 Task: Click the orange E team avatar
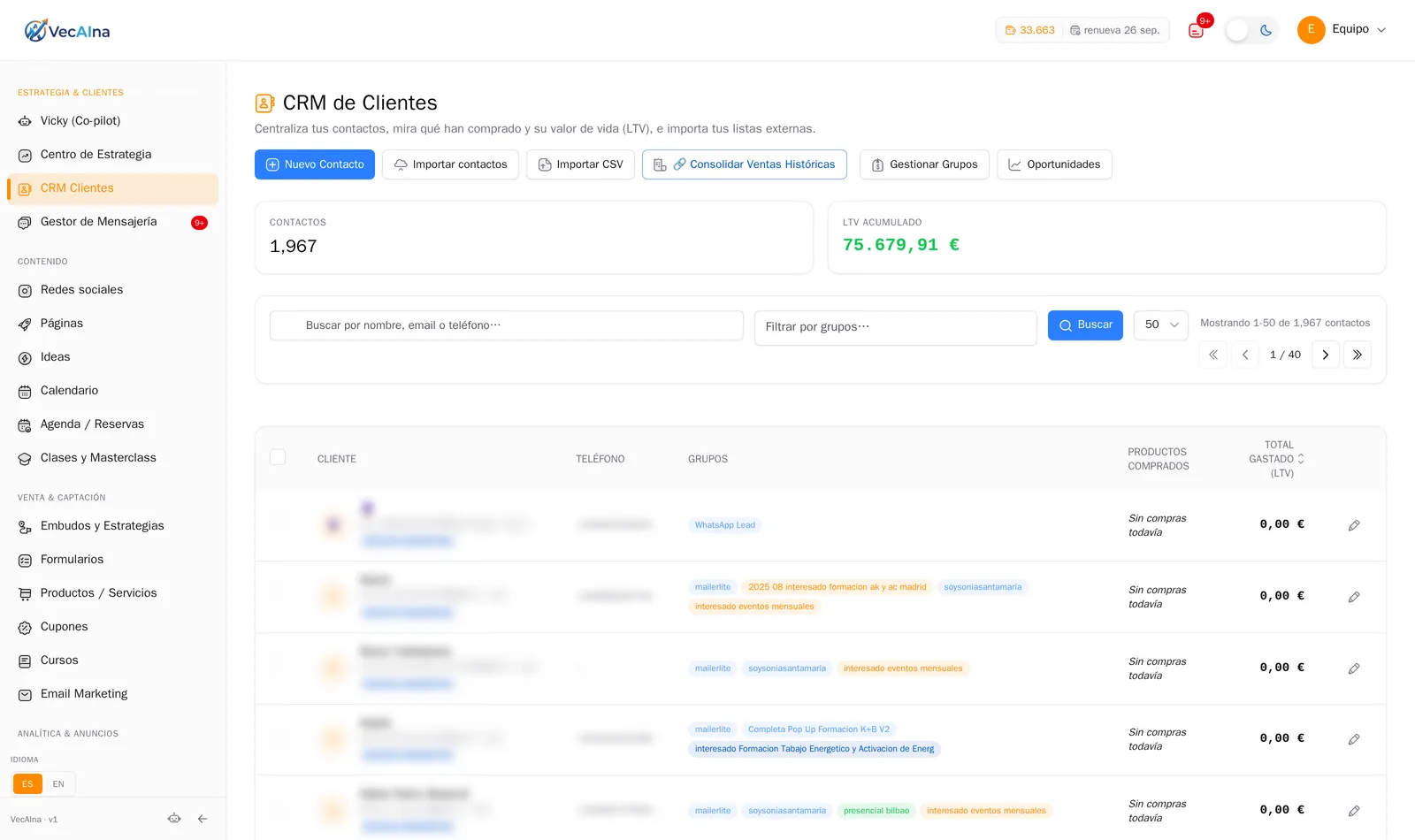[x=1311, y=29]
